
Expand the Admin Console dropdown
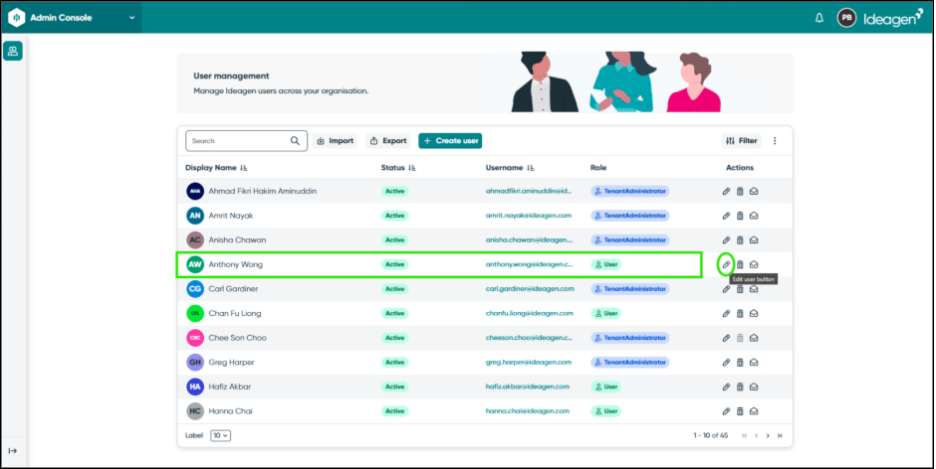pyautogui.click(x=132, y=17)
